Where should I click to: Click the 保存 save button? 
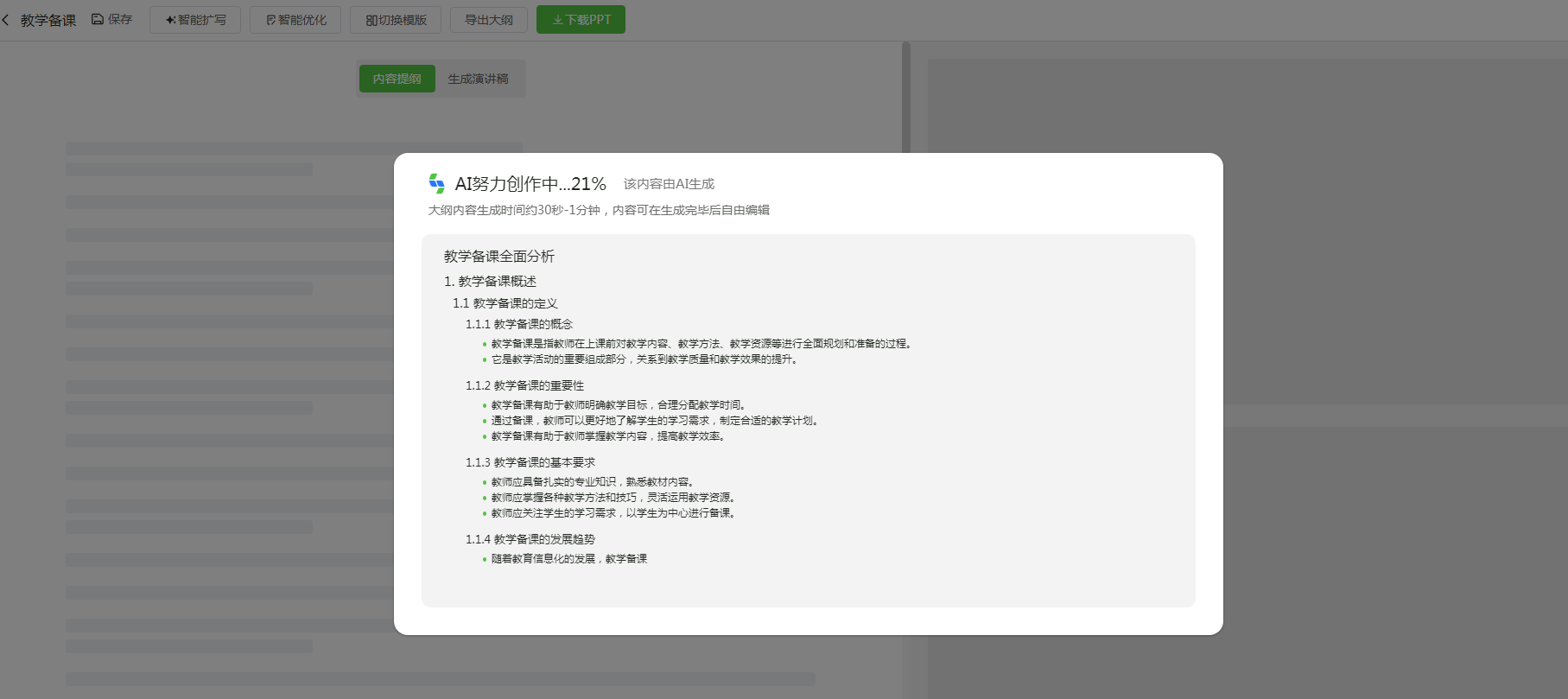click(x=112, y=19)
